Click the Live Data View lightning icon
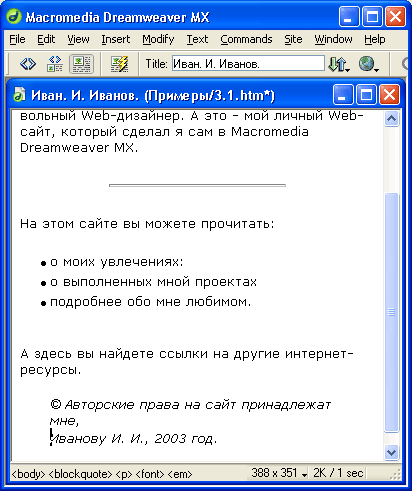The image size is (412, 491). (119, 63)
